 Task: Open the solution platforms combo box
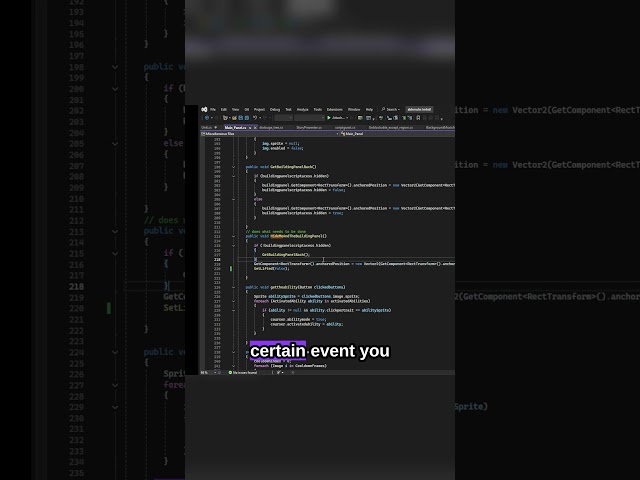(x=309, y=118)
